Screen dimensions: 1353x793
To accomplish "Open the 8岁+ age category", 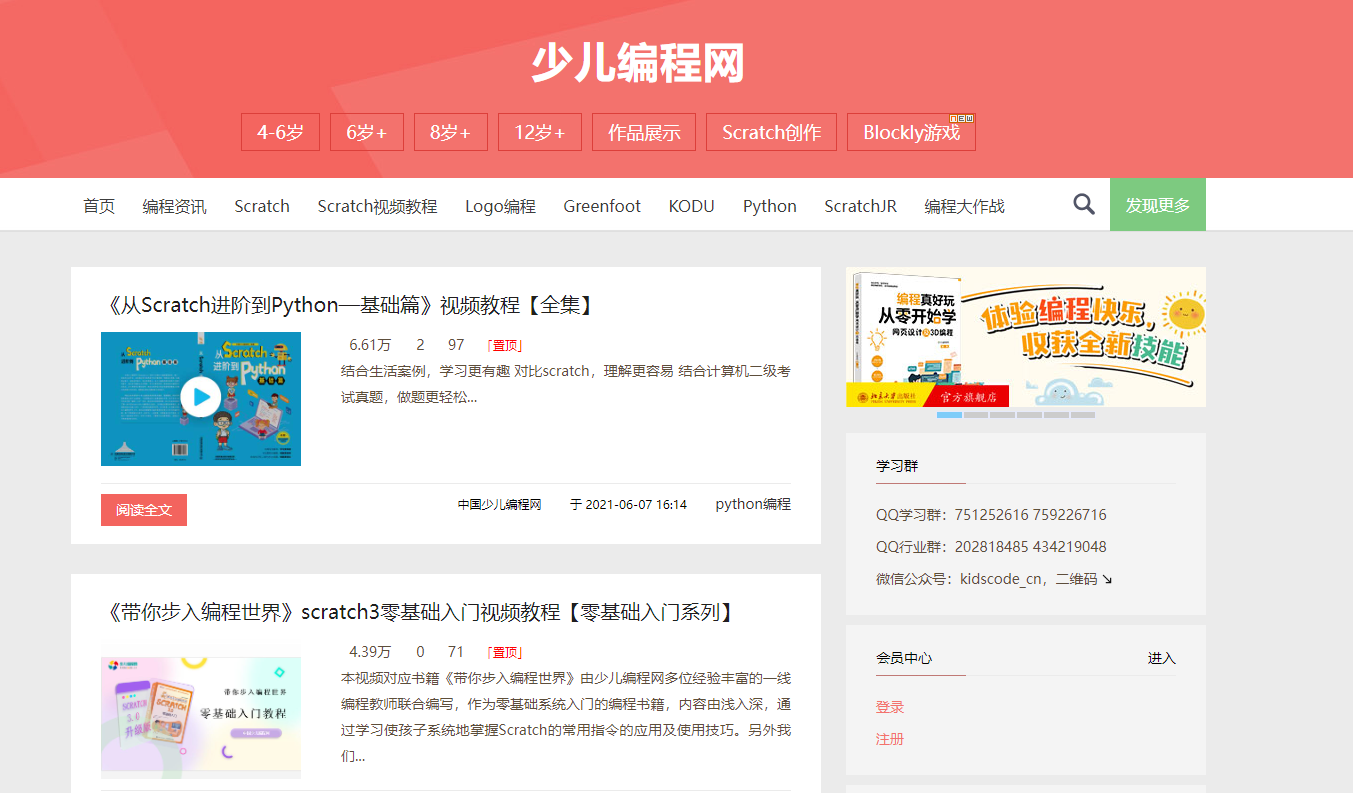I will point(451,132).
